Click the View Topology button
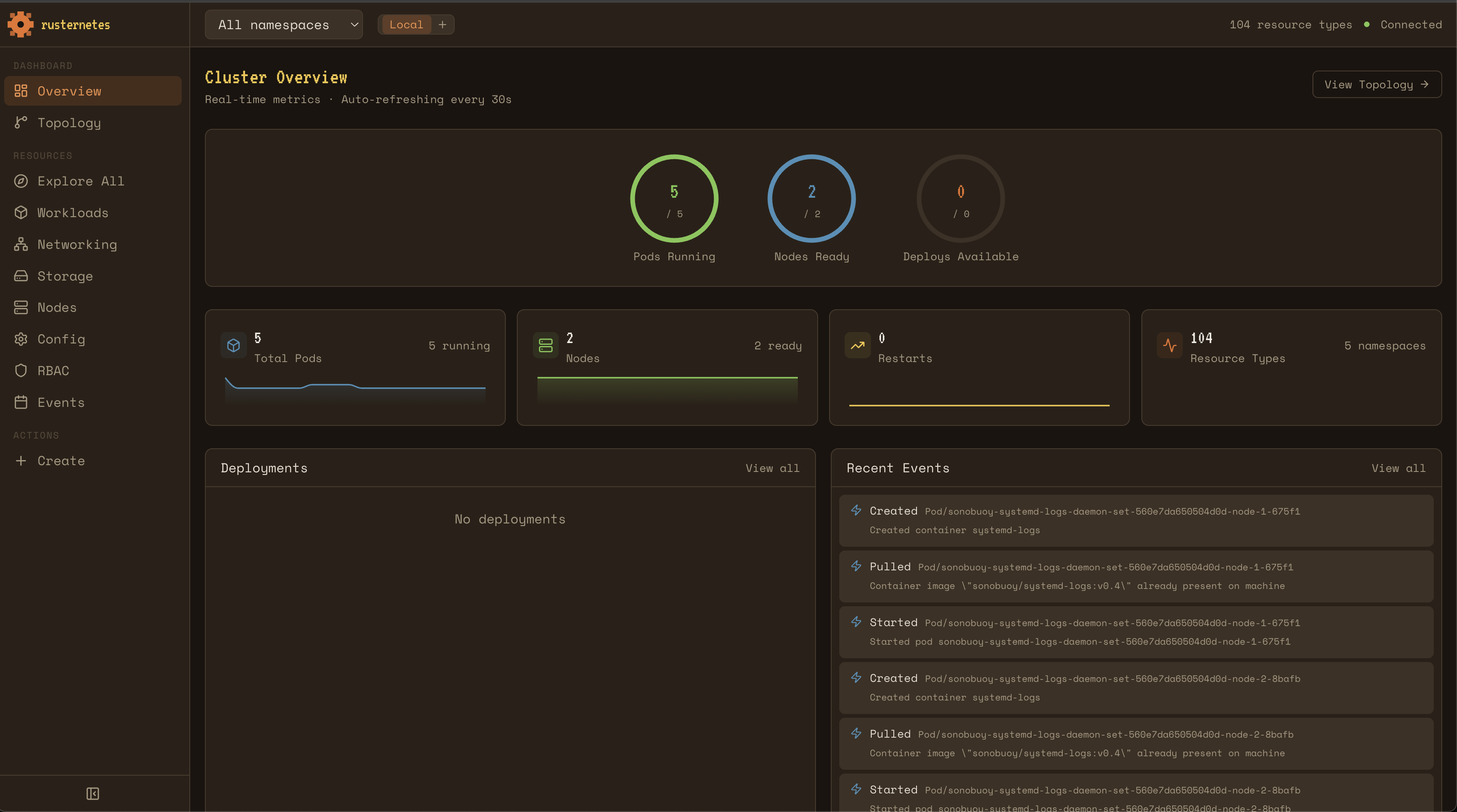 (1376, 84)
